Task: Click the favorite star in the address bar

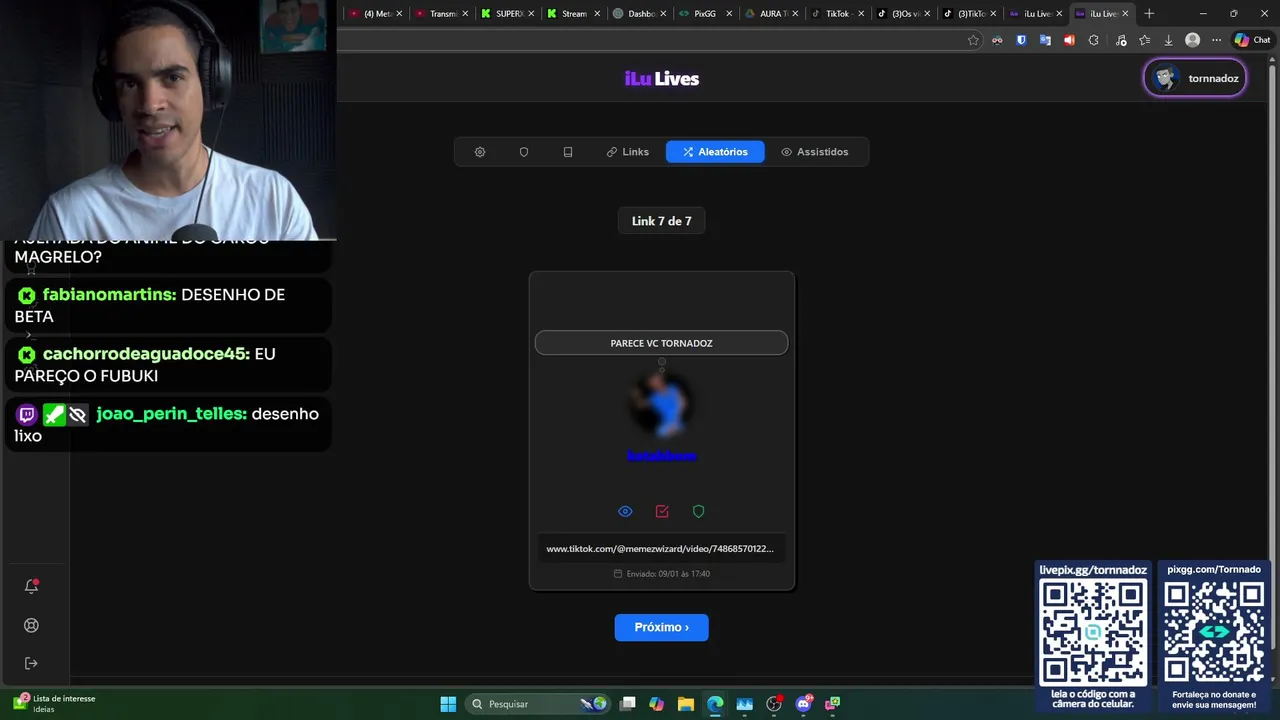Action: pyautogui.click(x=973, y=40)
